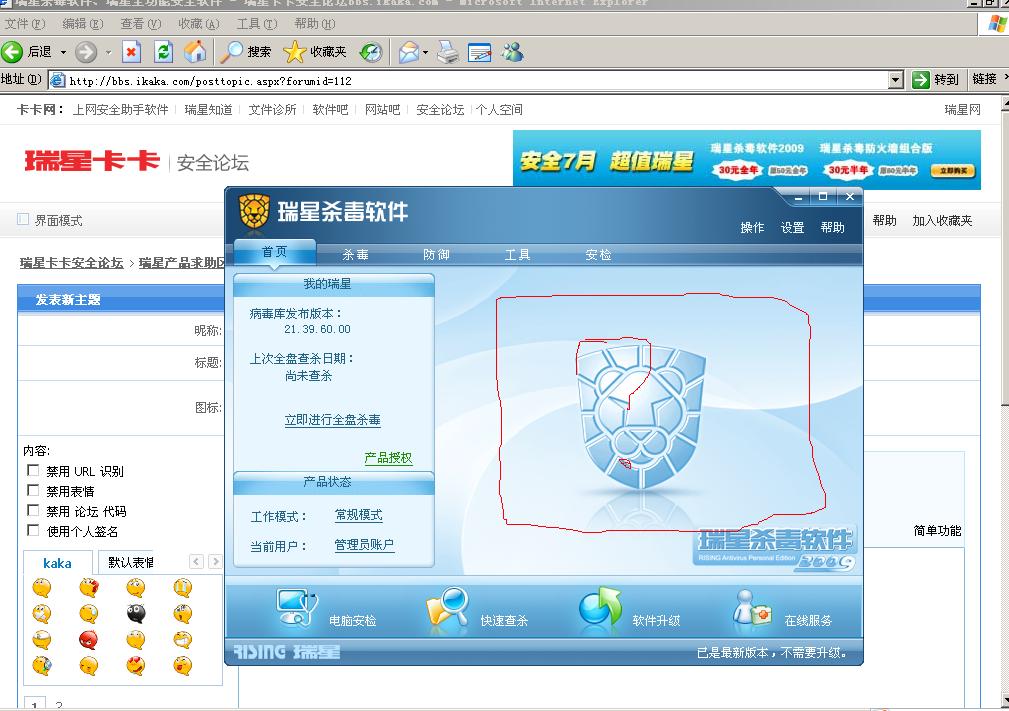Click 瑞星卡卡安全论坛 breadcrumb link

(71, 263)
